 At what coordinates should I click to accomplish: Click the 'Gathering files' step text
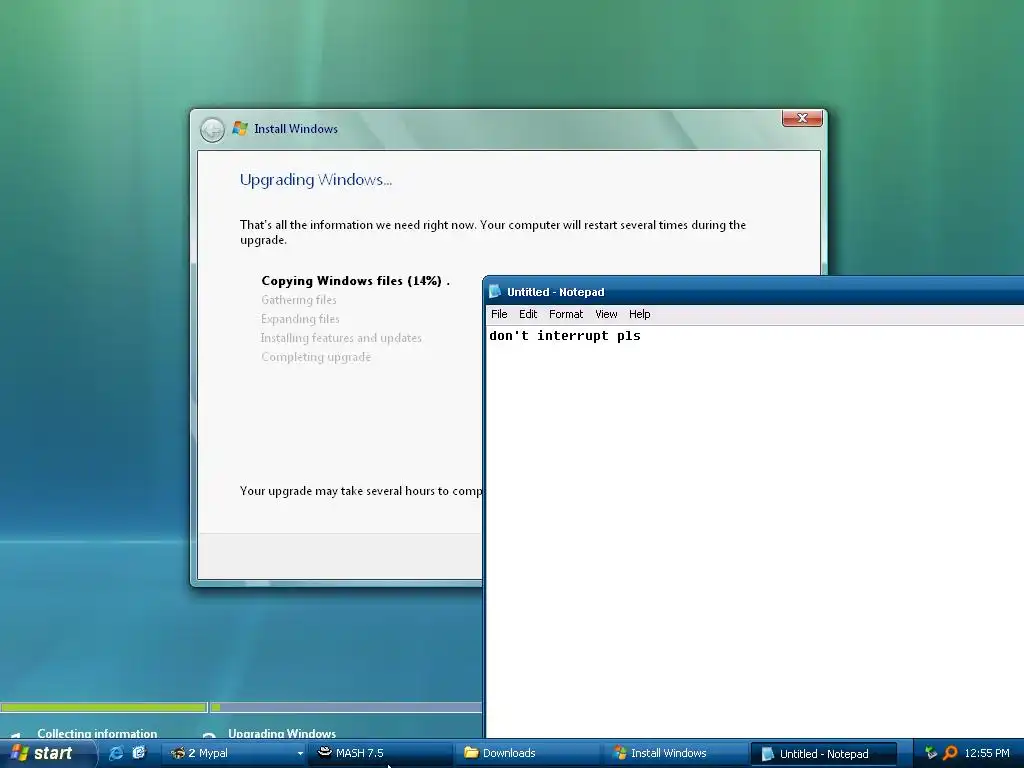tap(298, 300)
